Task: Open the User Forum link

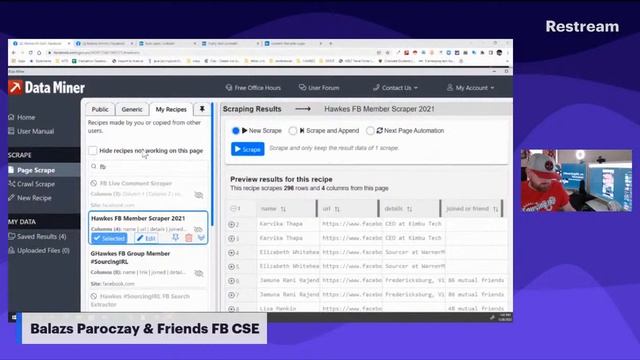Action: click(319, 88)
